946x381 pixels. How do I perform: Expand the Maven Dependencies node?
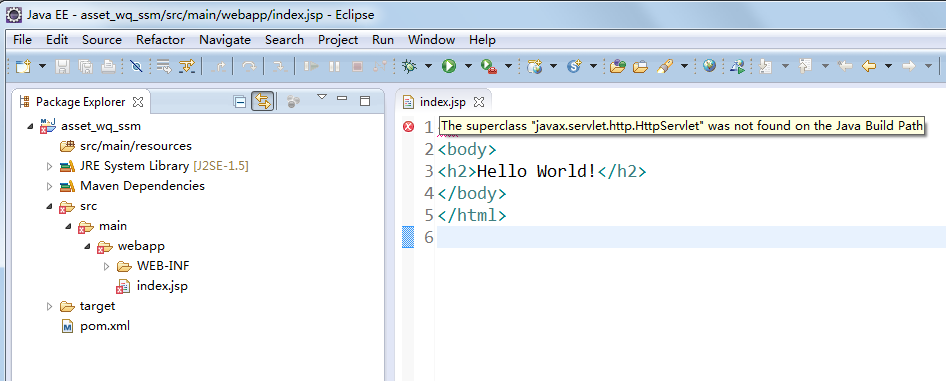[49, 186]
